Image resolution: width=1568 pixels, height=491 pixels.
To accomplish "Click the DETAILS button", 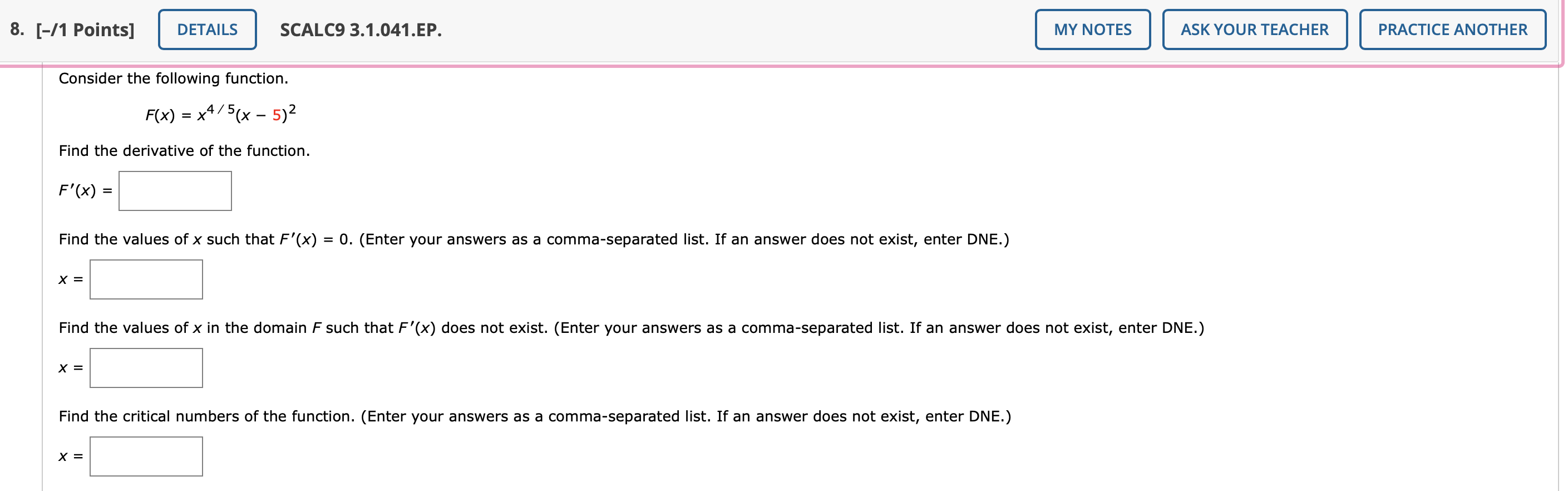I will click(207, 28).
